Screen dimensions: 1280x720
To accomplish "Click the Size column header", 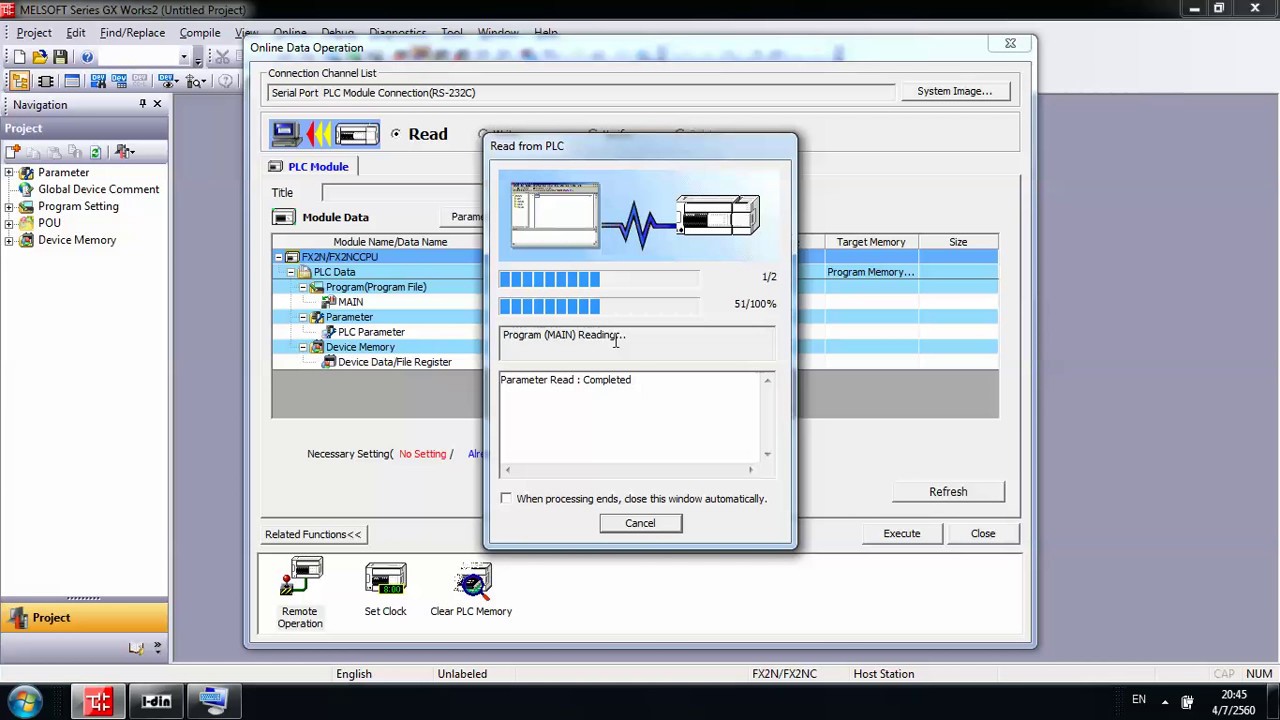I will [x=958, y=242].
